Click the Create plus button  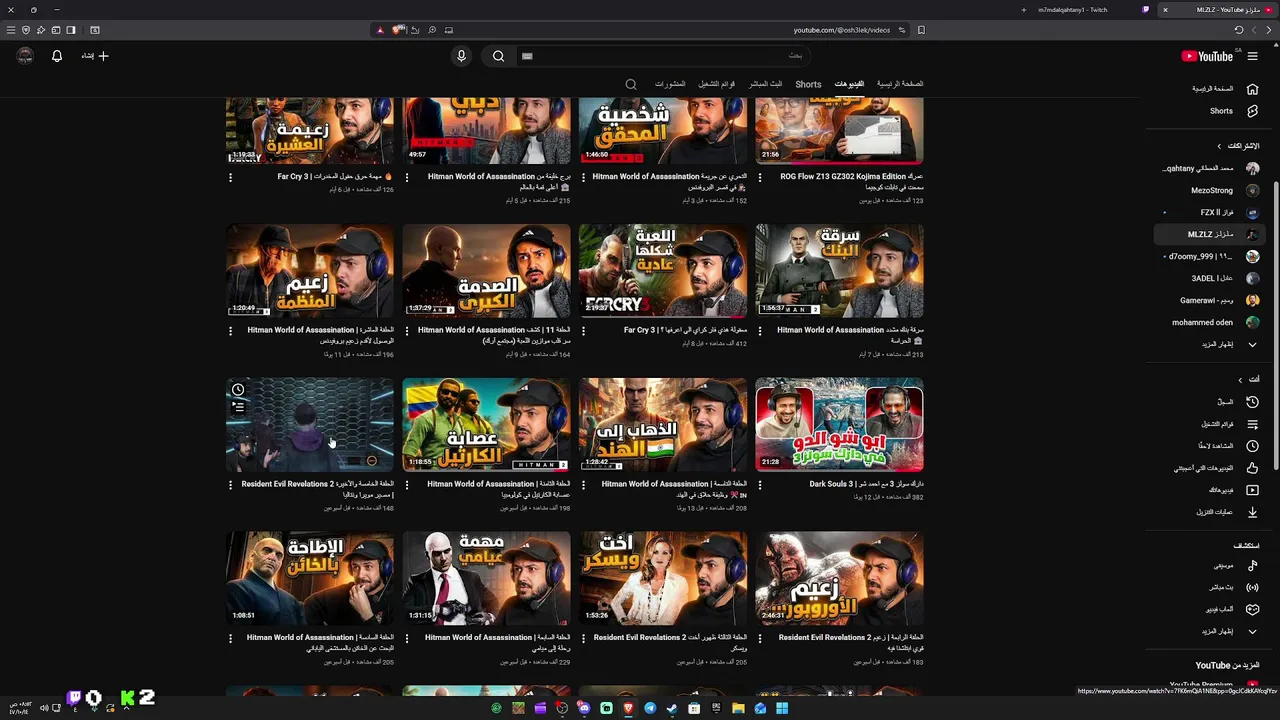pos(96,56)
